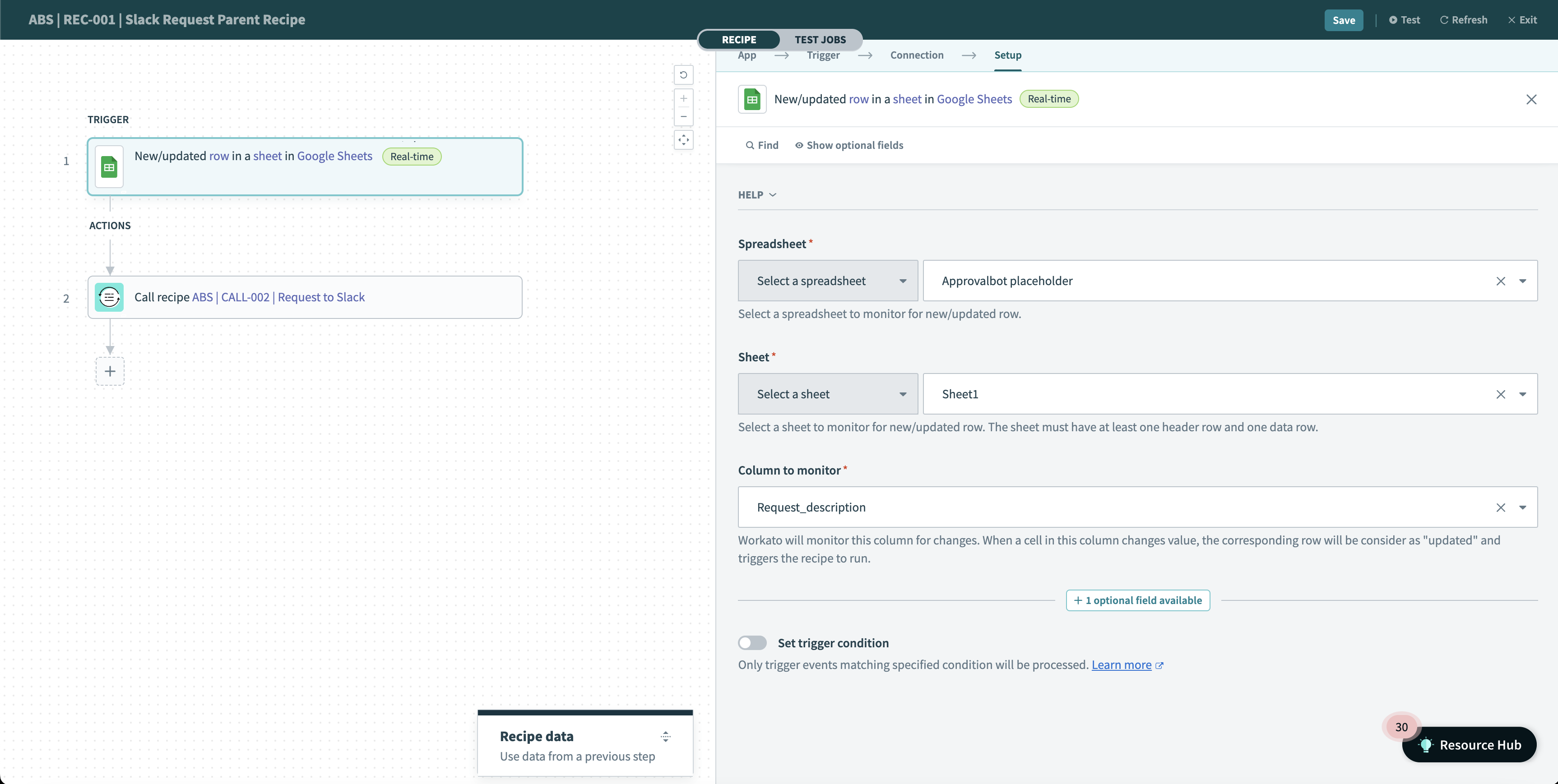Go to the App setup step
1558x784 pixels.
(747, 55)
